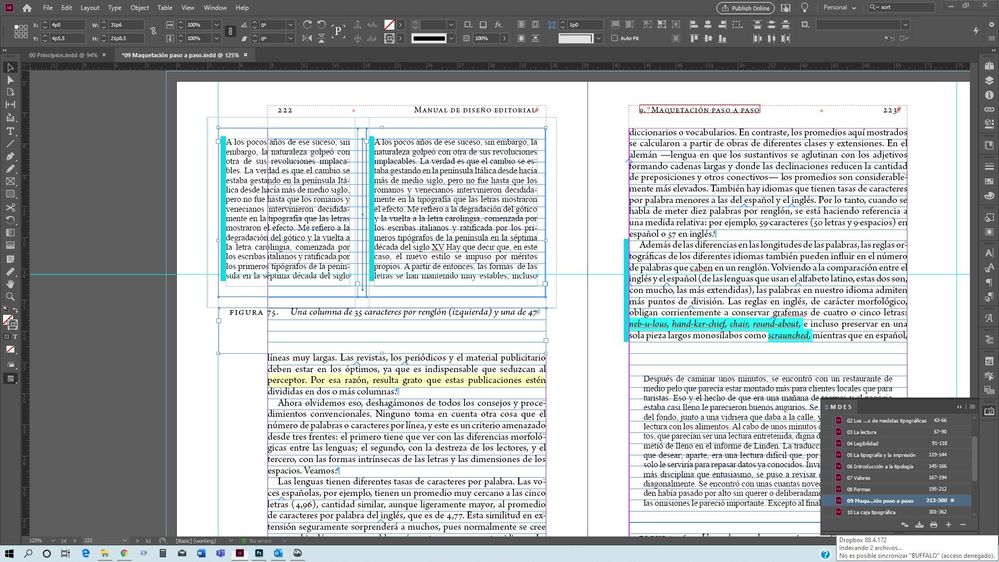Constrain width and height proportions link icon
Viewport: 999px width, 562px height.
(x=153, y=30)
